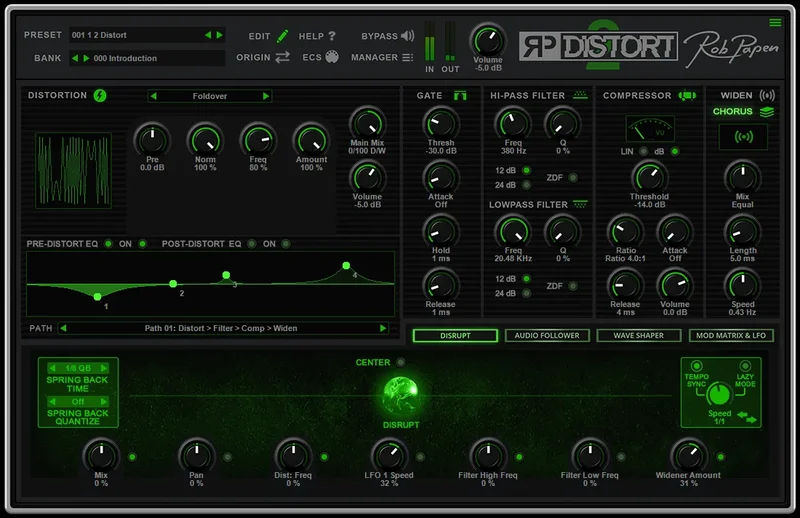800x518 pixels.
Task: Click the Main Mix D/W knob
Action: click(x=367, y=124)
